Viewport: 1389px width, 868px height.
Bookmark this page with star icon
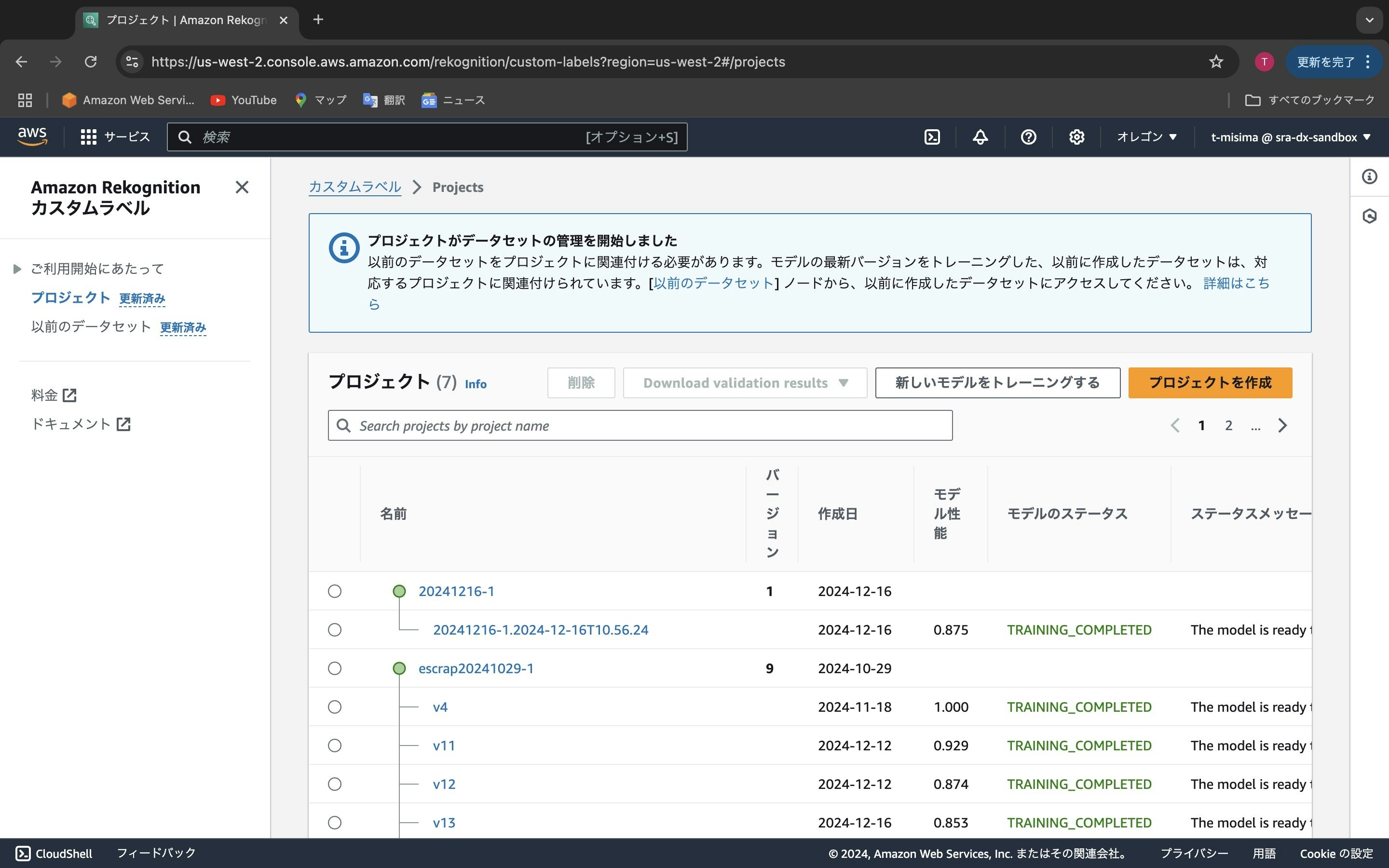(x=1216, y=62)
